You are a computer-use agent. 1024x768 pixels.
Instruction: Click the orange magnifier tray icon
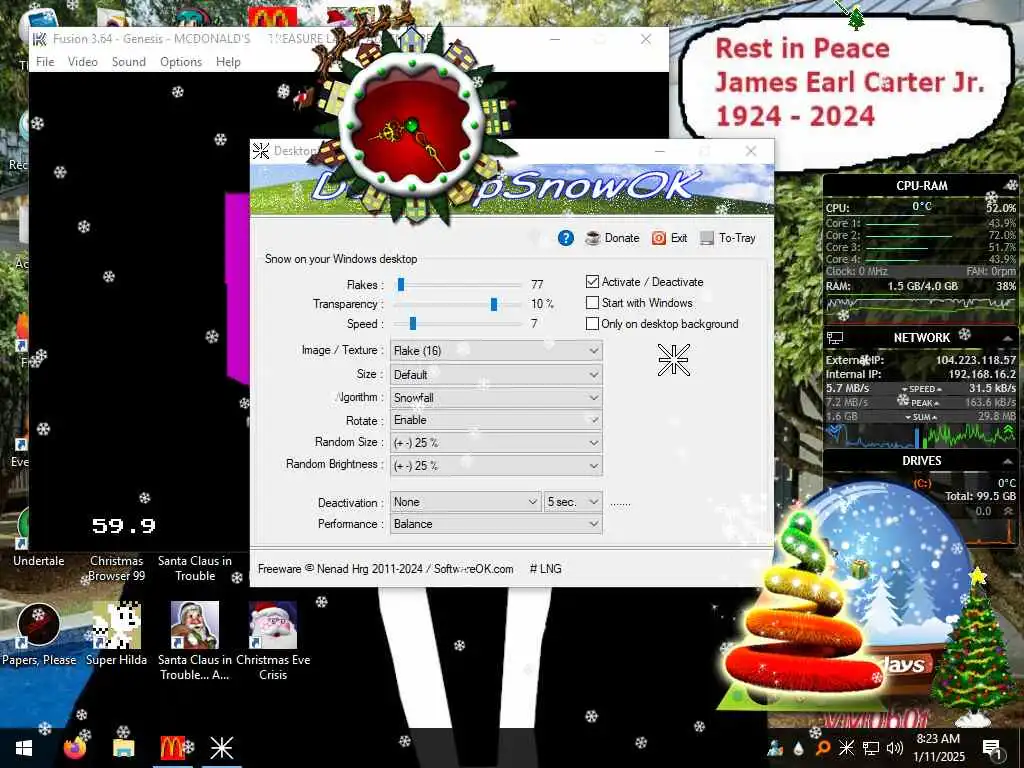822,748
